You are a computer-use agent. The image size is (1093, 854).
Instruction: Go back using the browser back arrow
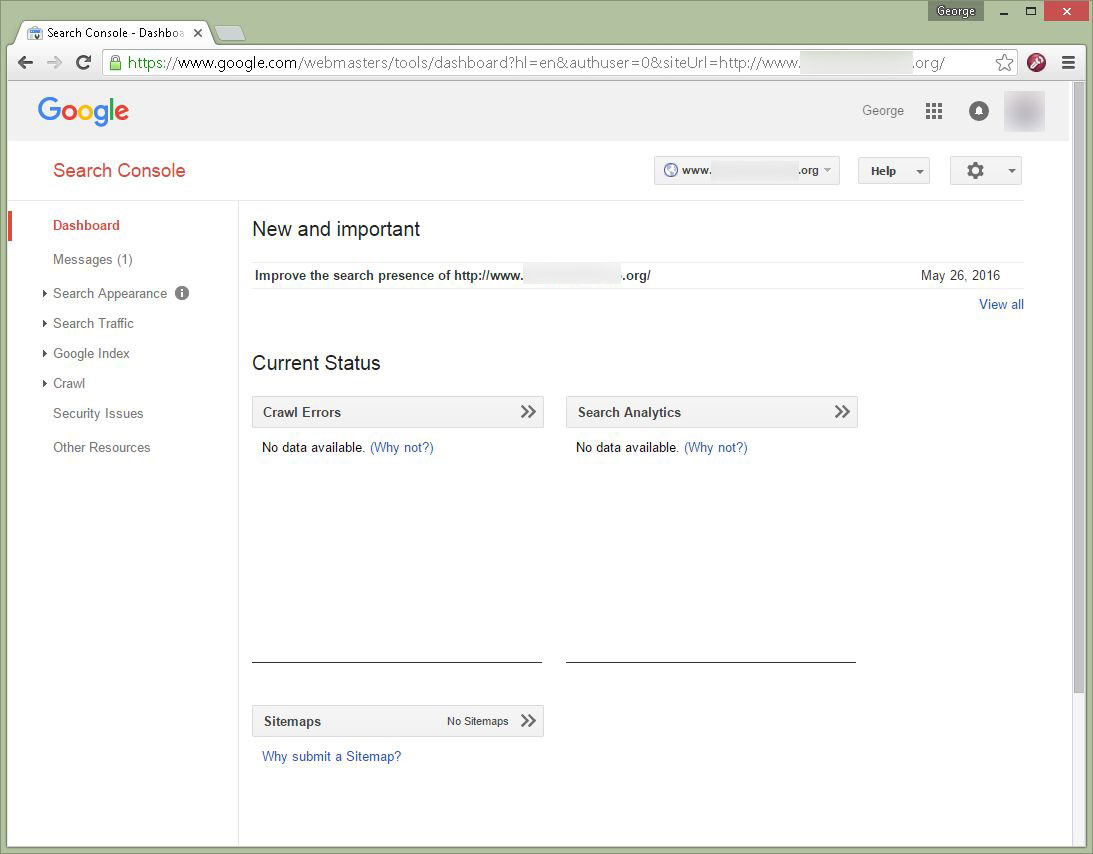coord(26,63)
